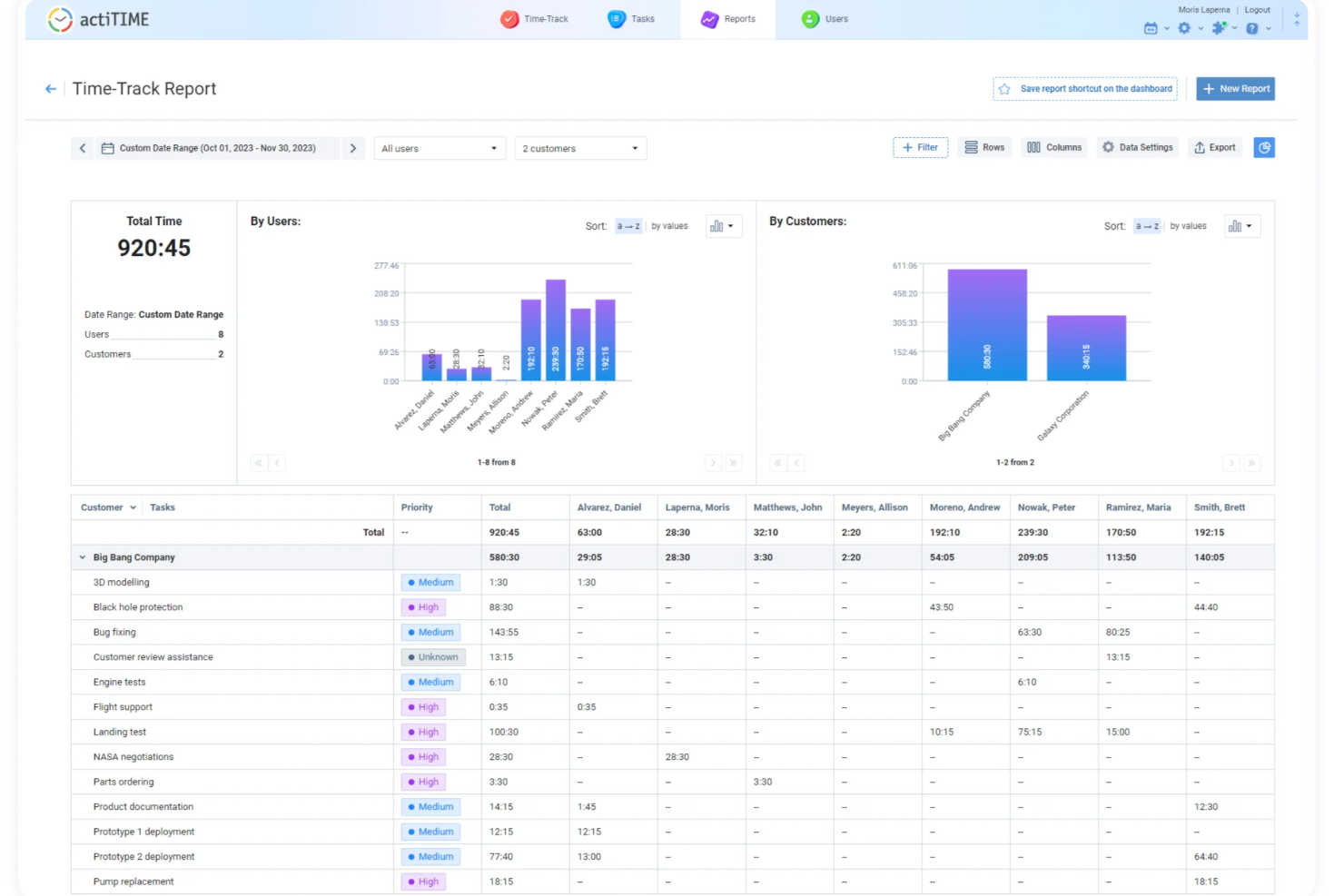The height and width of the screenshot is (896, 1344).
Task: Toggle a→z sorting under By Customers
Action: click(x=1146, y=226)
